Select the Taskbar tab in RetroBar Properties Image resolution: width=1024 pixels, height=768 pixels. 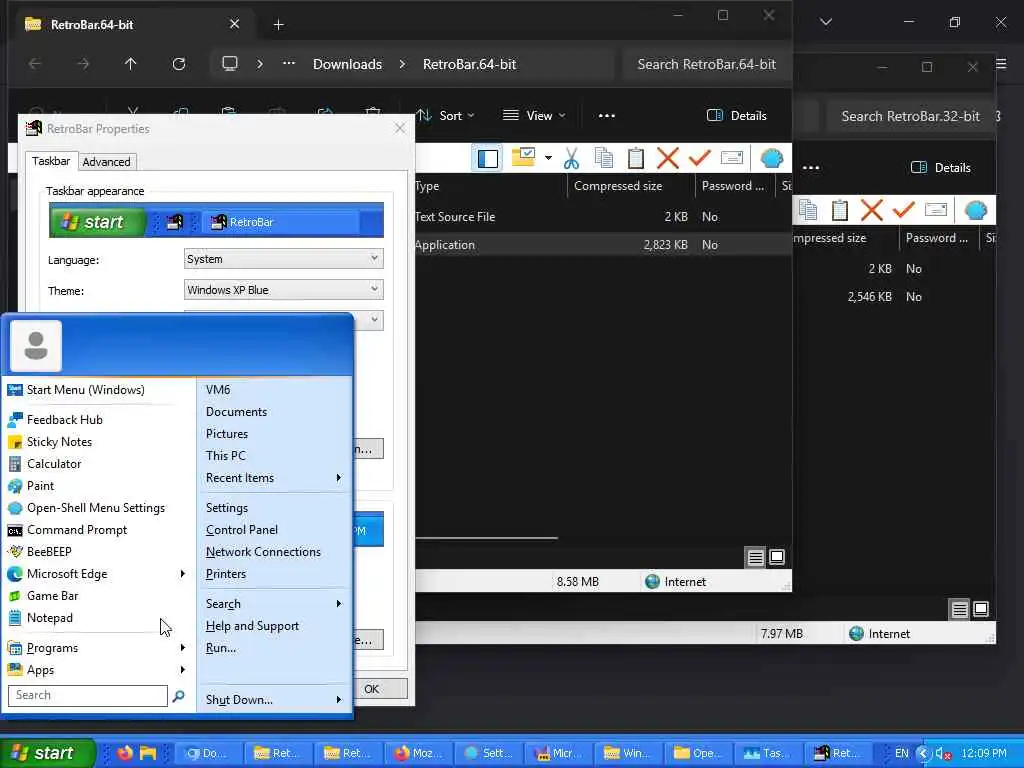click(51, 161)
